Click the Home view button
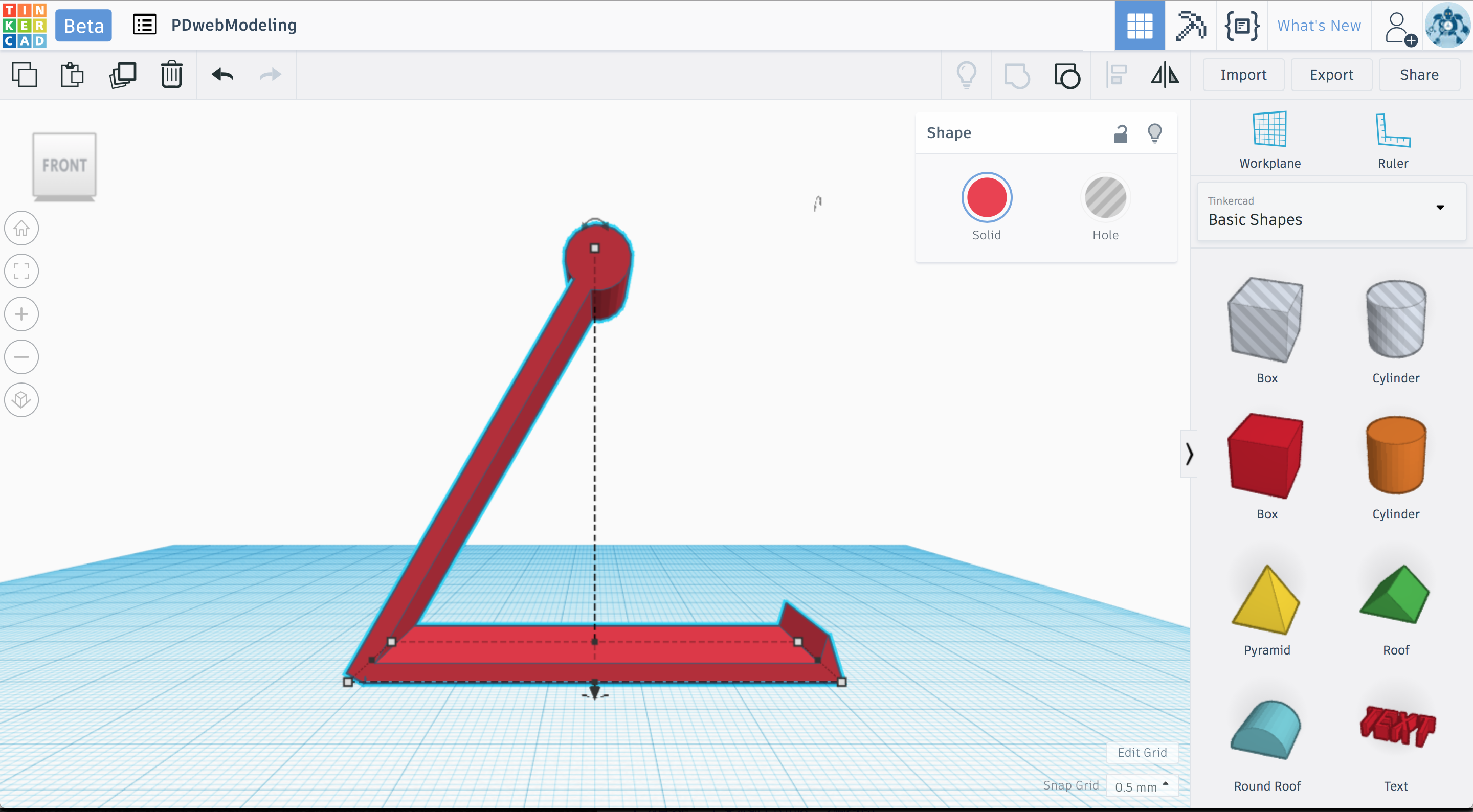This screenshot has height=812, width=1473. [21, 228]
